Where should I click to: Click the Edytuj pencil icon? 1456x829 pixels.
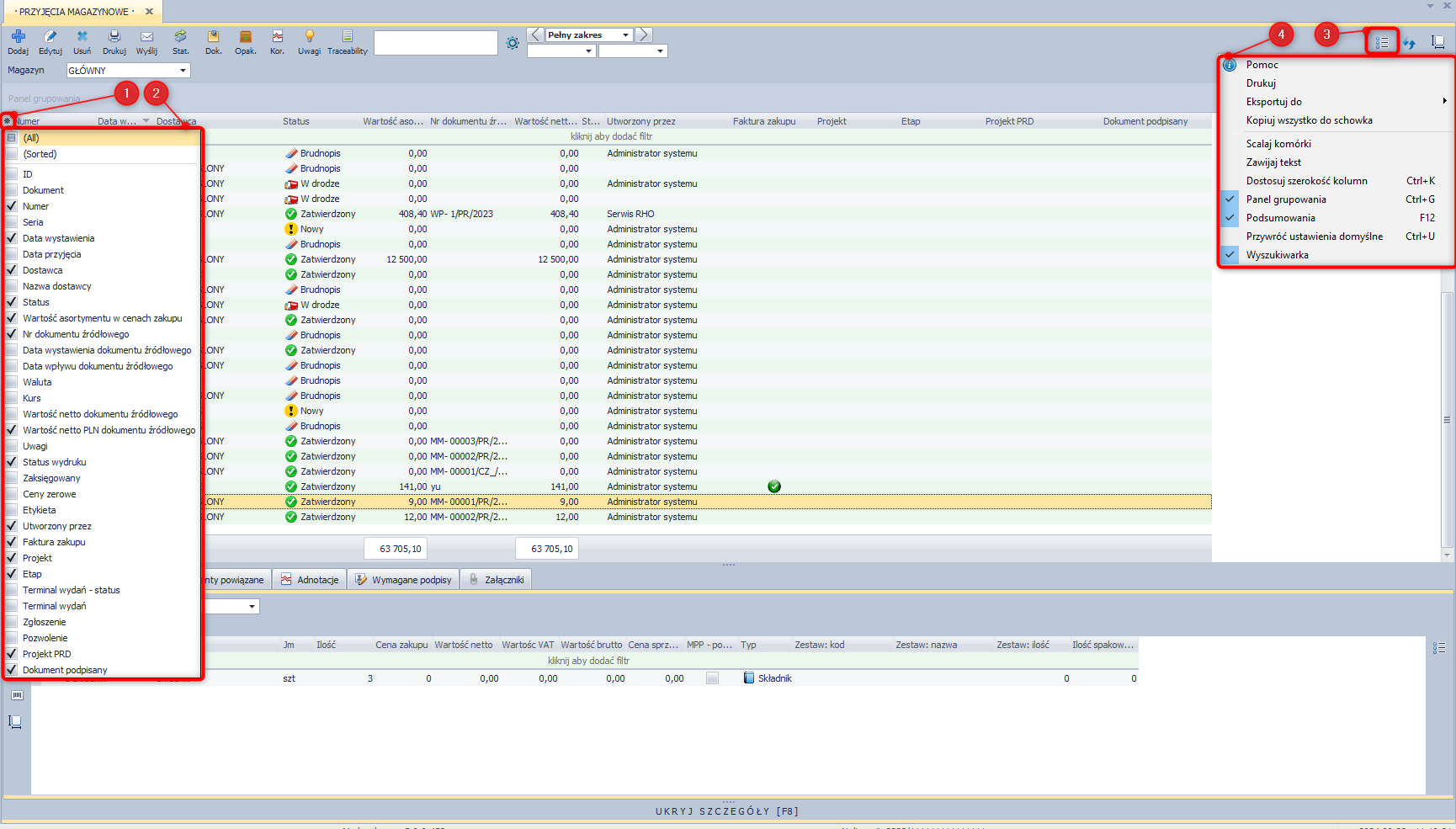click(50, 37)
